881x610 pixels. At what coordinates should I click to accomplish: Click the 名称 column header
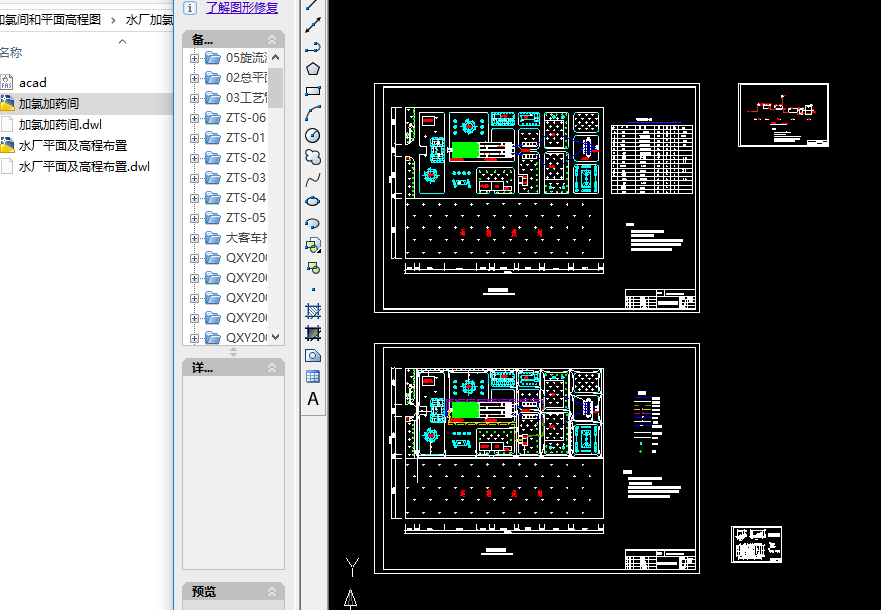click(11, 52)
